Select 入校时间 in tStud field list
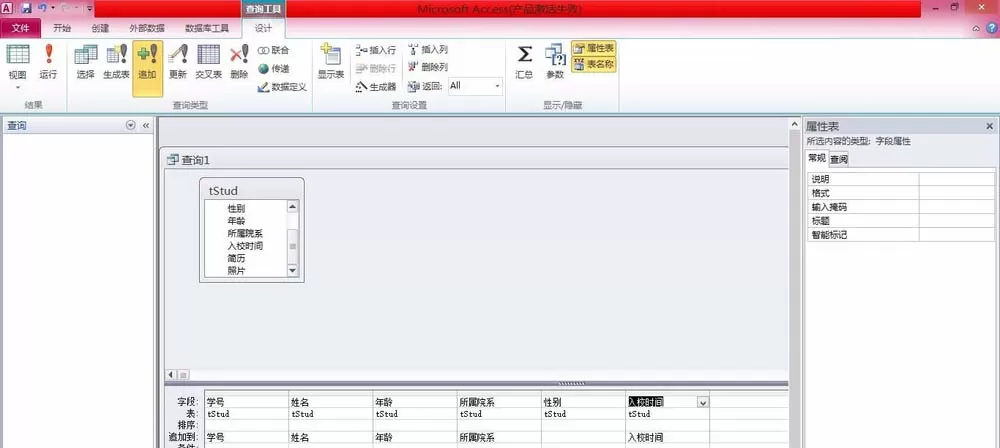Screen dimensions: 1000x448 click(x=246, y=246)
